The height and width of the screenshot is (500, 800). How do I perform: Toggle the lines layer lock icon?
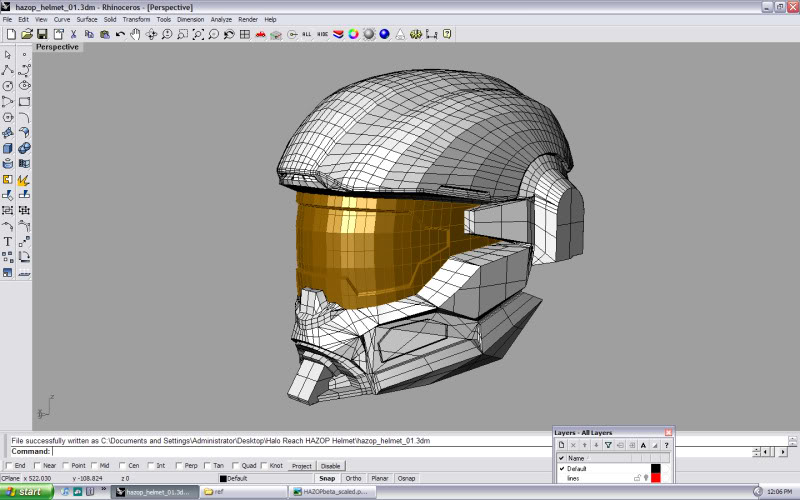pos(637,478)
